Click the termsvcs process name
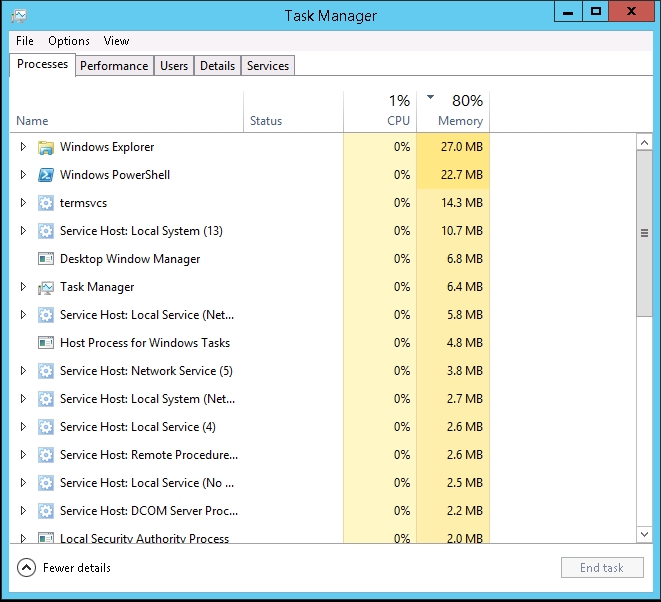 click(83, 203)
